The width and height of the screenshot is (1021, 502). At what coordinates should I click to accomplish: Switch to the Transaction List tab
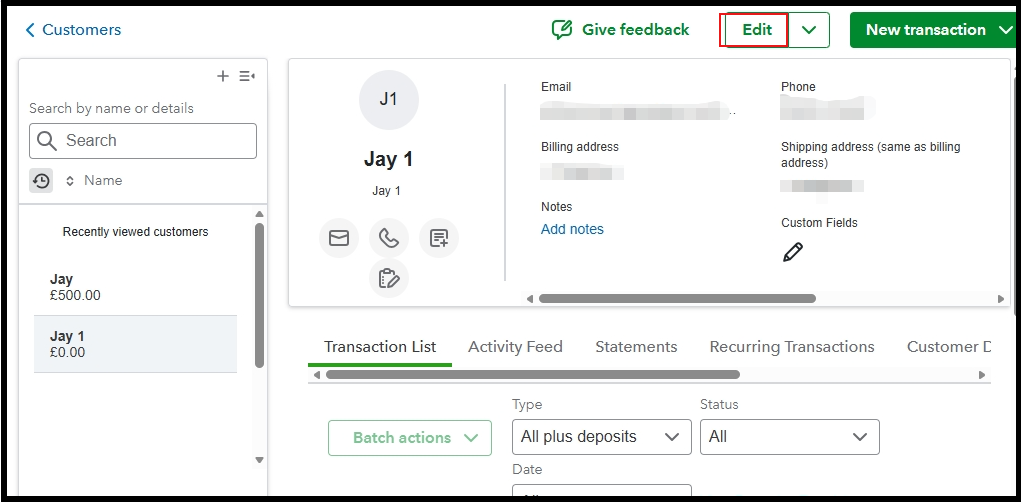coord(380,347)
